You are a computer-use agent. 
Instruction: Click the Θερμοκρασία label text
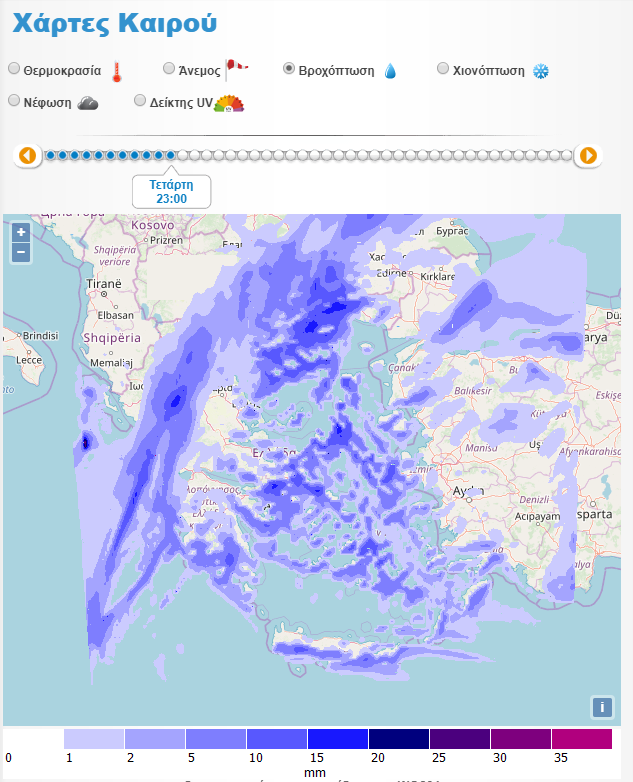click(x=62, y=71)
